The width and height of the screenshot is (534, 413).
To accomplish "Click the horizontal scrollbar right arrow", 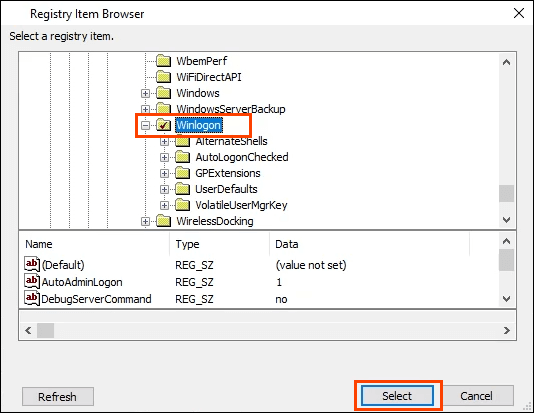I will click(x=507, y=330).
